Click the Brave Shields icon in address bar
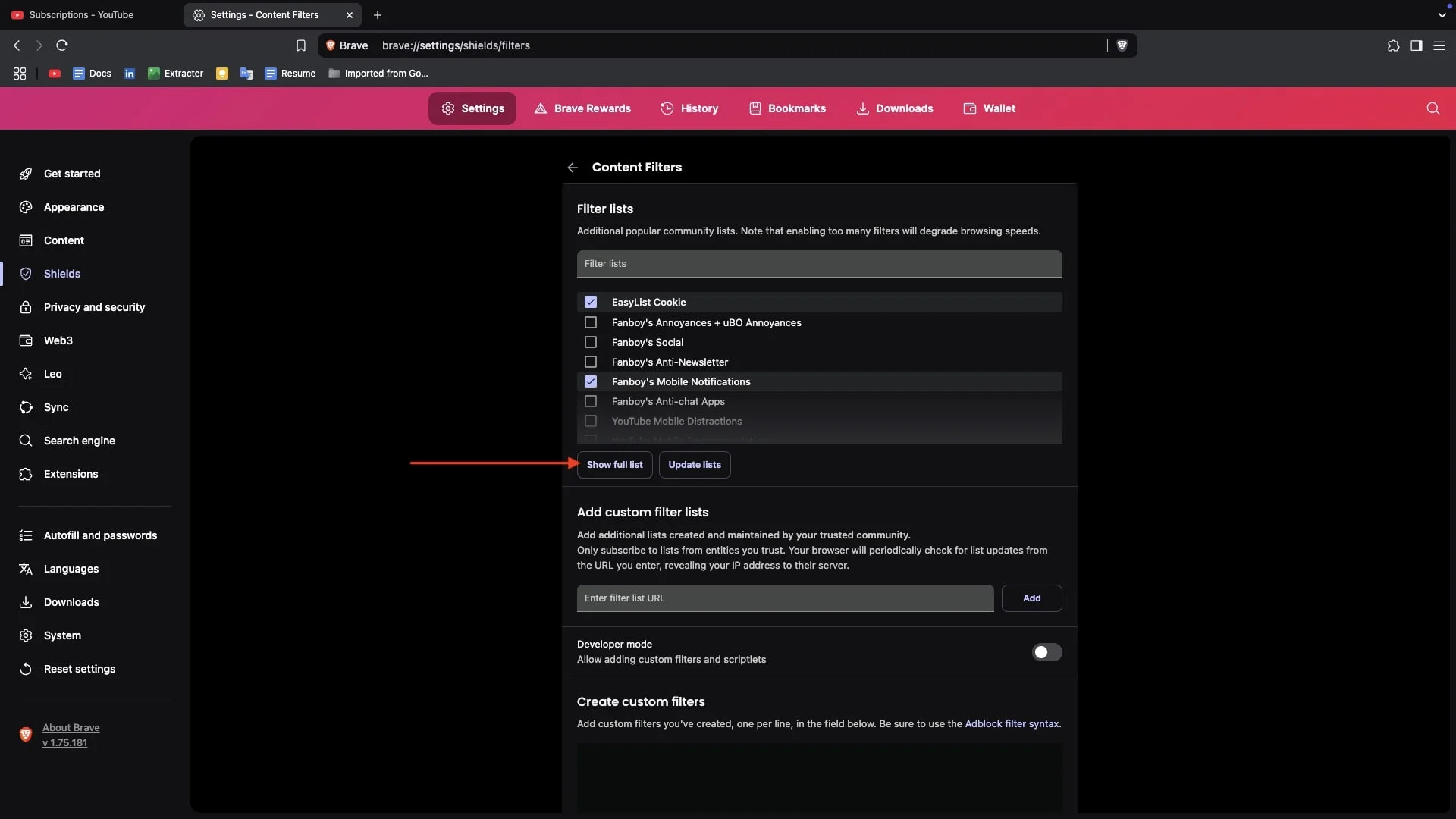 [1122, 45]
